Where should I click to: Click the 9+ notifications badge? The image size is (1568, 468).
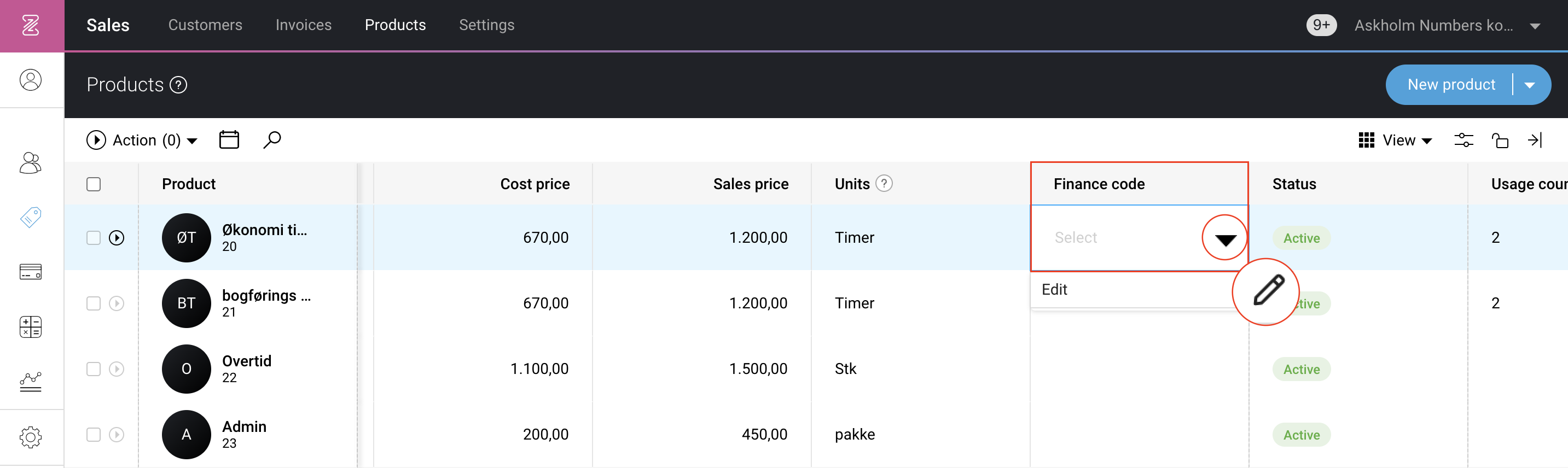(x=1321, y=26)
